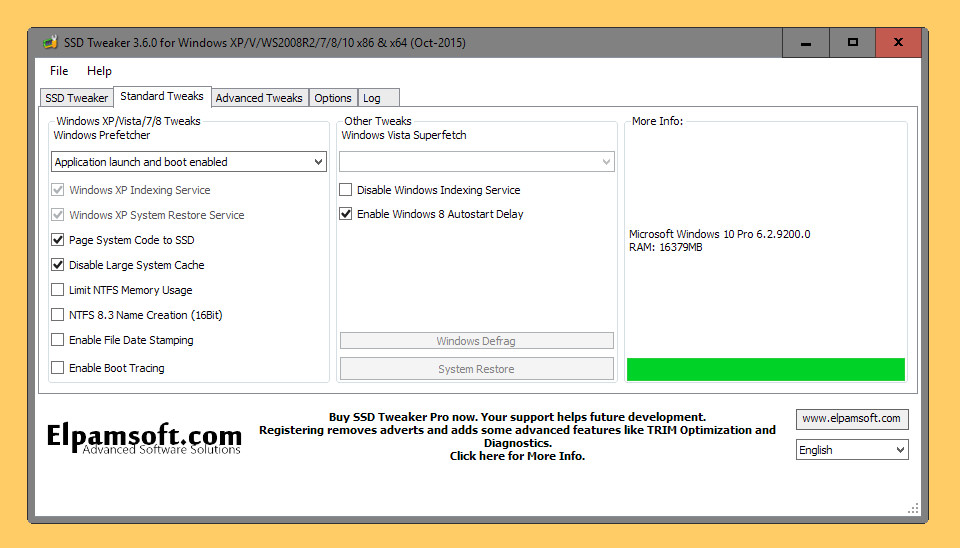Open the English language dropdown
960x548 pixels.
852,450
